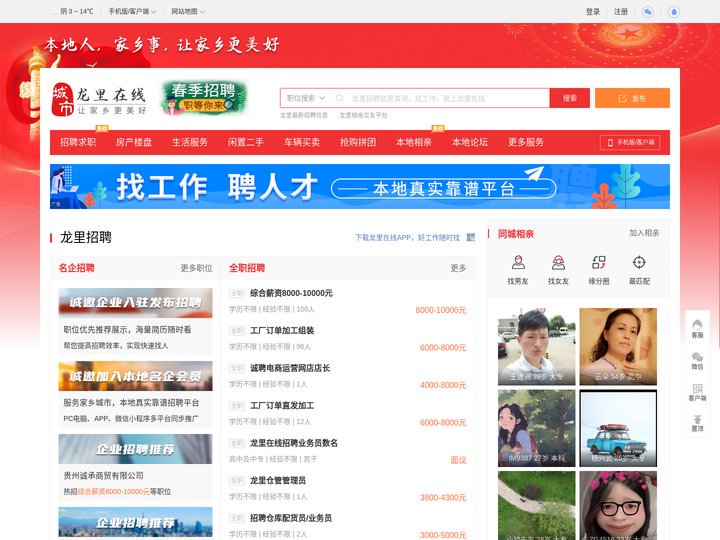This screenshot has width=720, height=540.
Task: Open 本地论坛 navigation tab
Action: (470, 142)
